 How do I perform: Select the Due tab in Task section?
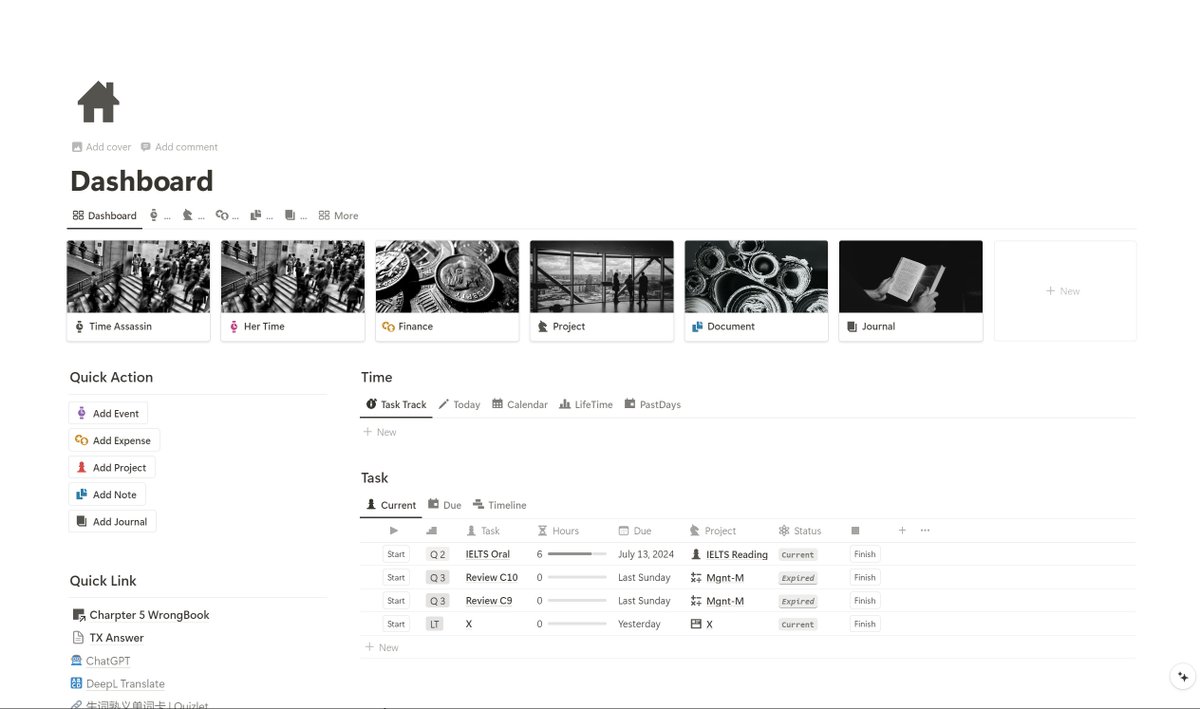[x=445, y=505]
